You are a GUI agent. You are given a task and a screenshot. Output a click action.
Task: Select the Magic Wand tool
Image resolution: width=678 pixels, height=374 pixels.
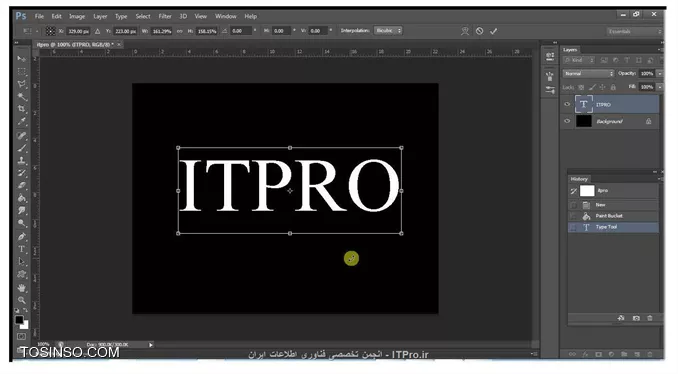(22, 96)
